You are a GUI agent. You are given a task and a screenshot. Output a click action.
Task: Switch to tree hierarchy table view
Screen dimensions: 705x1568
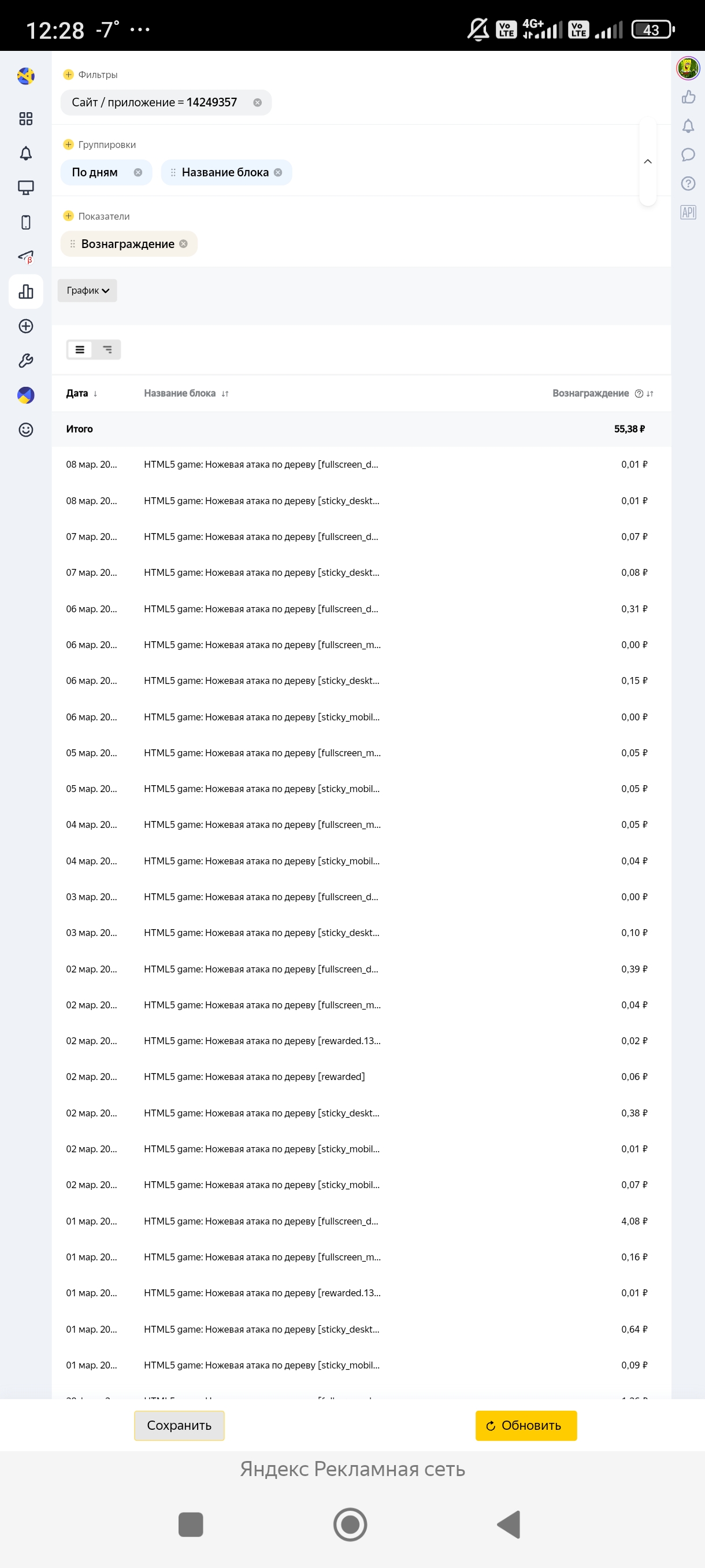click(107, 349)
